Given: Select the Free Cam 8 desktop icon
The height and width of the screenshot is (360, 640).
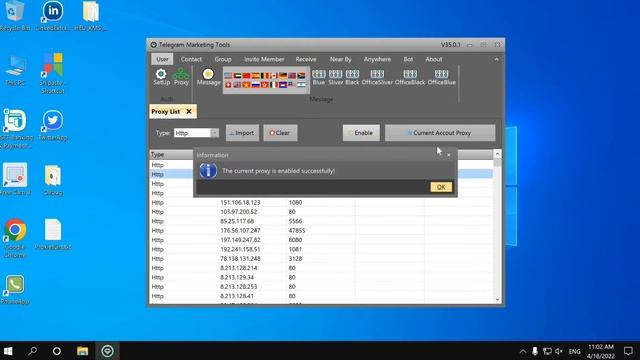Looking at the screenshot, I should coord(15,179).
